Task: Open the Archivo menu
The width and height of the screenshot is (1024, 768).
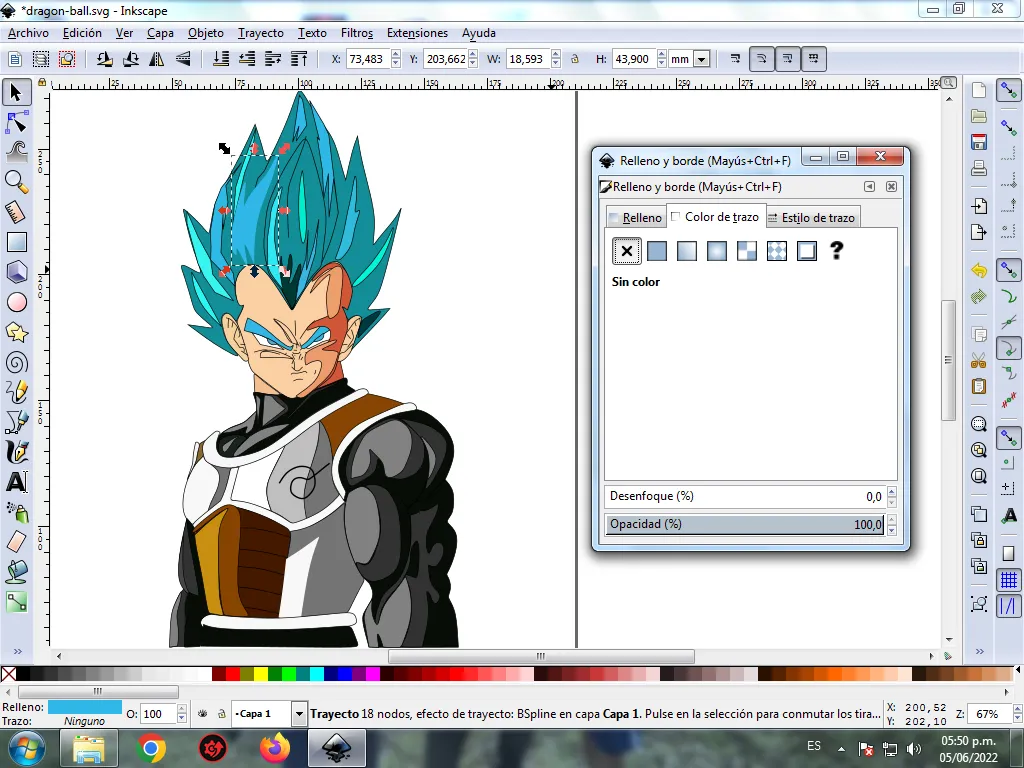Action: point(28,33)
